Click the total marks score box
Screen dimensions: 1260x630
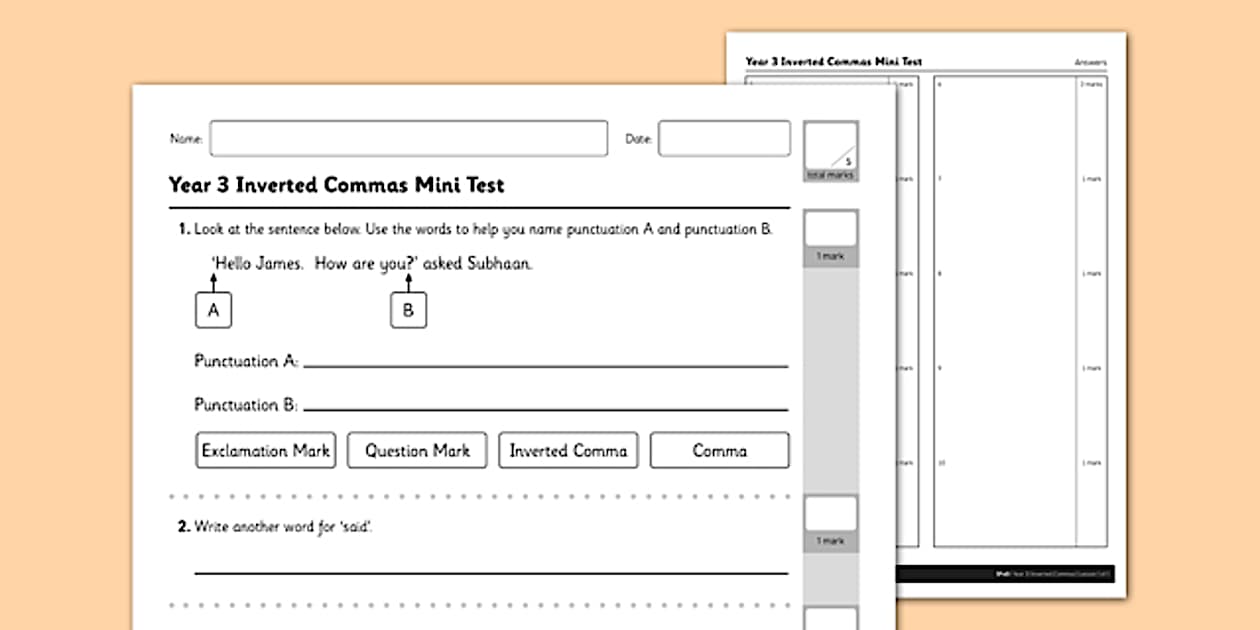[x=831, y=146]
